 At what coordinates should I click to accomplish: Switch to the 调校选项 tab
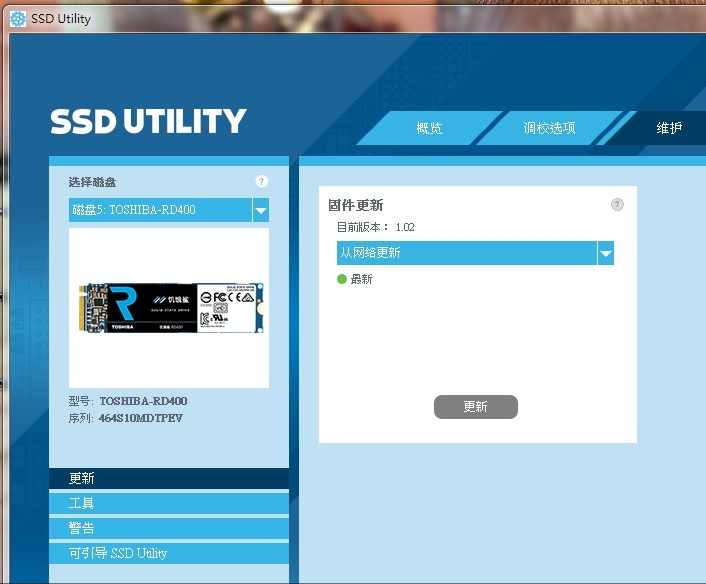549,128
